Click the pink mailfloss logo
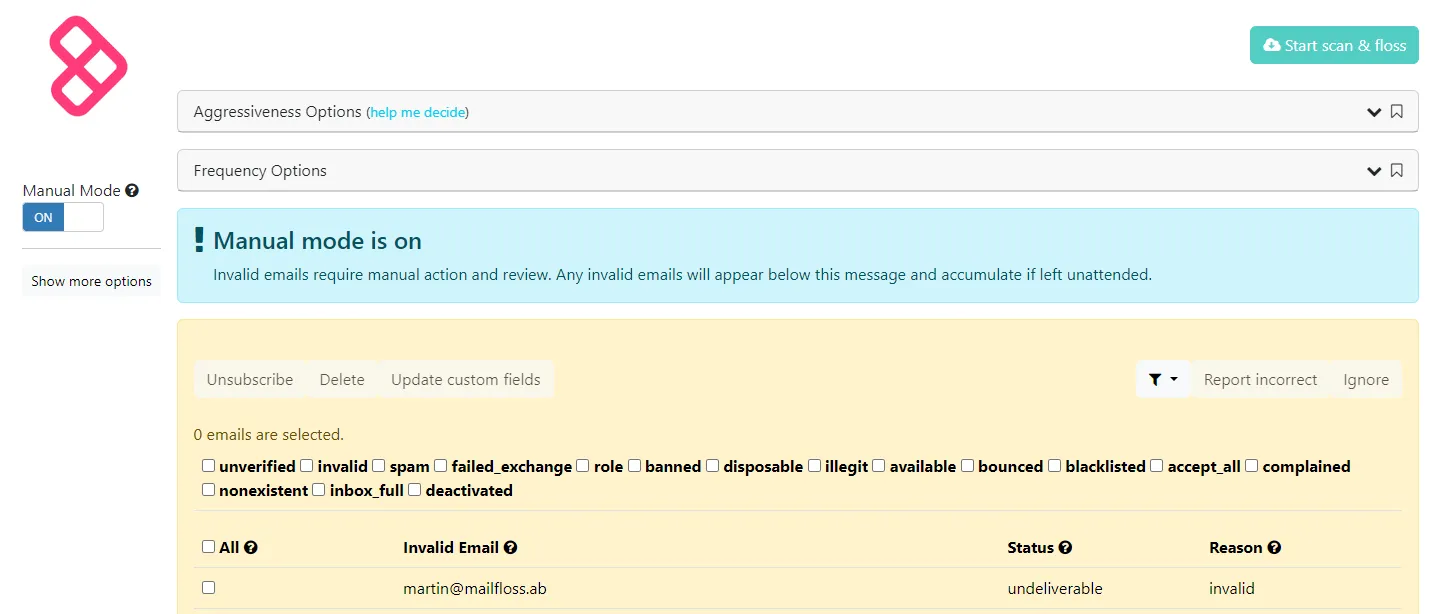Screen dimensions: 1439x614 click(x=89, y=66)
